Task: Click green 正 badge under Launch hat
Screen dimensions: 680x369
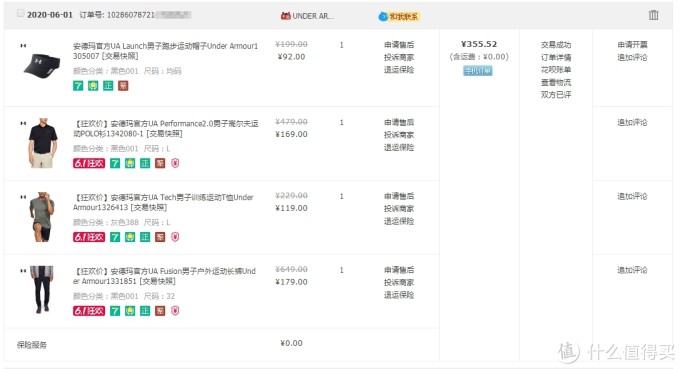Action: pyautogui.click(x=108, y=86)
